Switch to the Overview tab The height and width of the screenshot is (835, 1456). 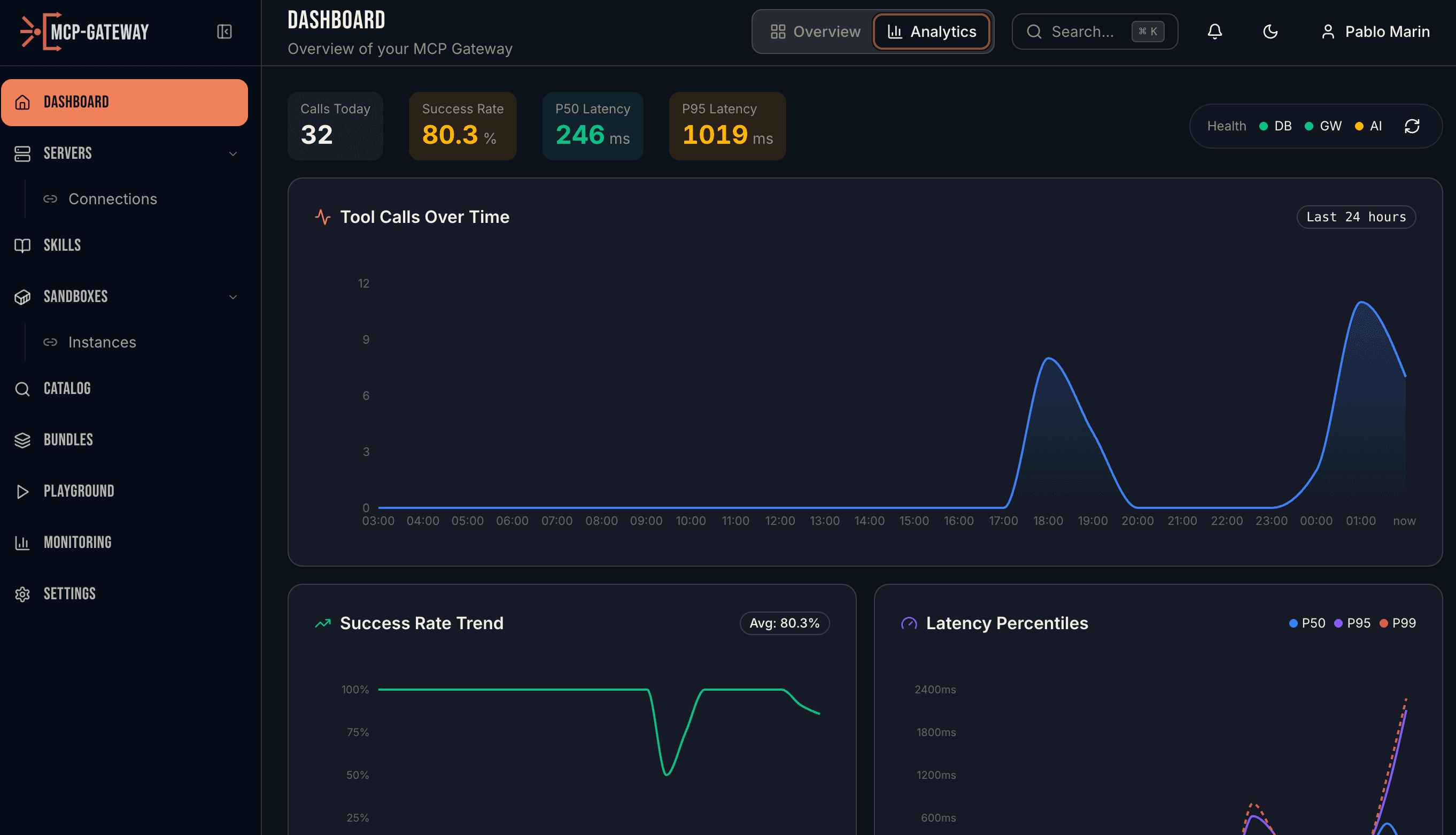[815, 32]
